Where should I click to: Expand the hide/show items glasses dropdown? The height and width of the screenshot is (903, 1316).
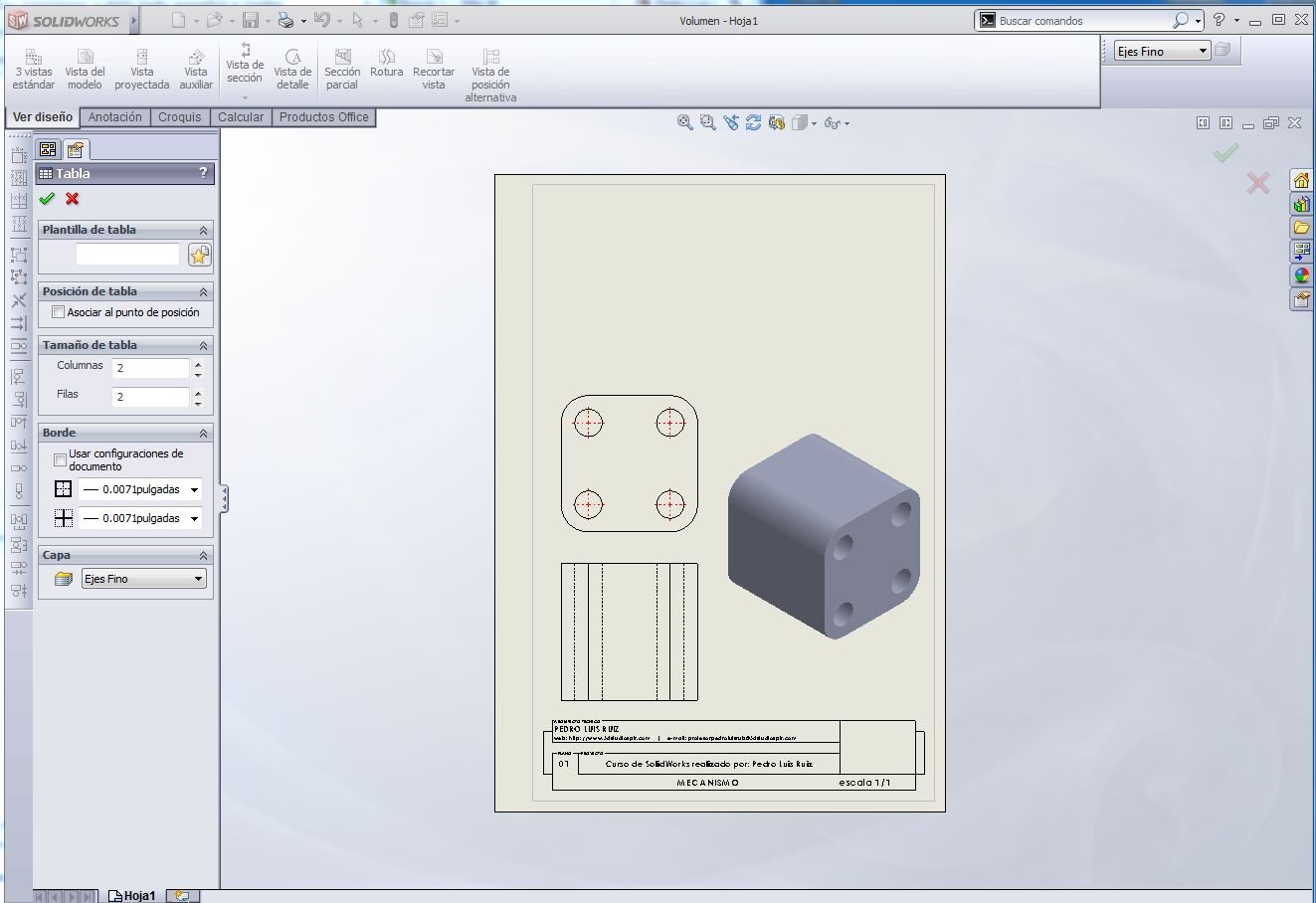coord(846,123)
